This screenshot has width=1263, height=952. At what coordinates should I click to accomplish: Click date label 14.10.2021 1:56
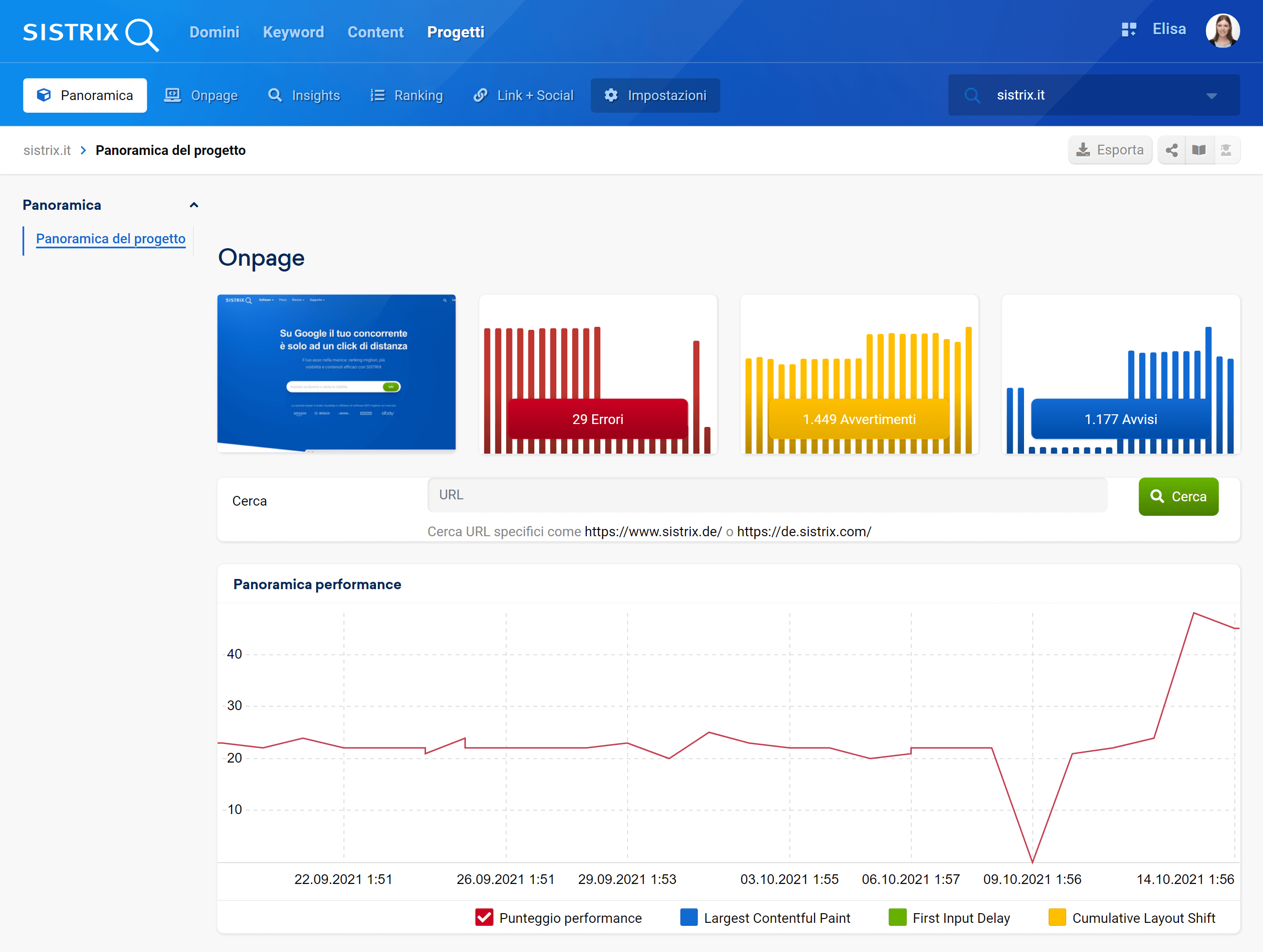tap(1185, 879)
